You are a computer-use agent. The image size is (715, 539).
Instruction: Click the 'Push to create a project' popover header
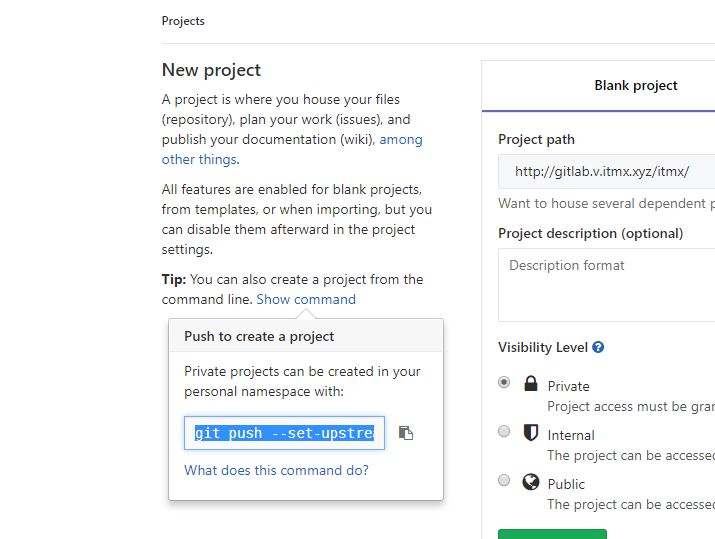[259, 337]
